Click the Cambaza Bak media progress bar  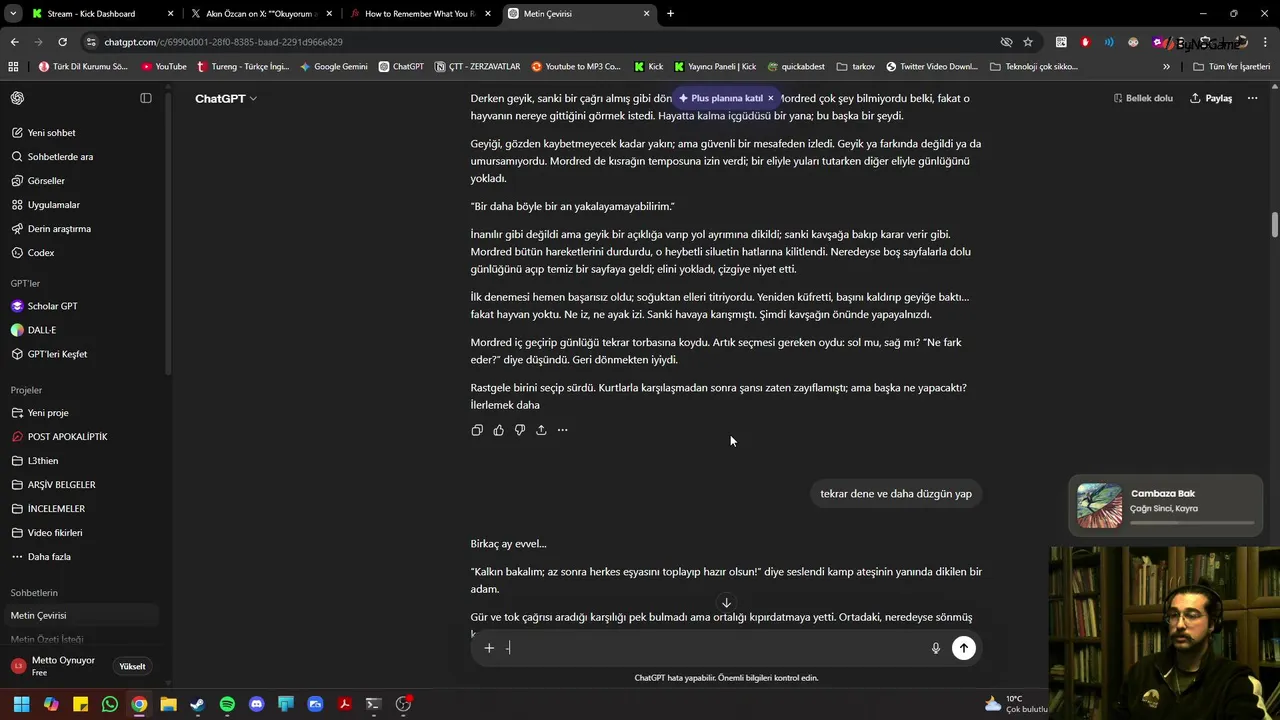(x=1192, y=522)
